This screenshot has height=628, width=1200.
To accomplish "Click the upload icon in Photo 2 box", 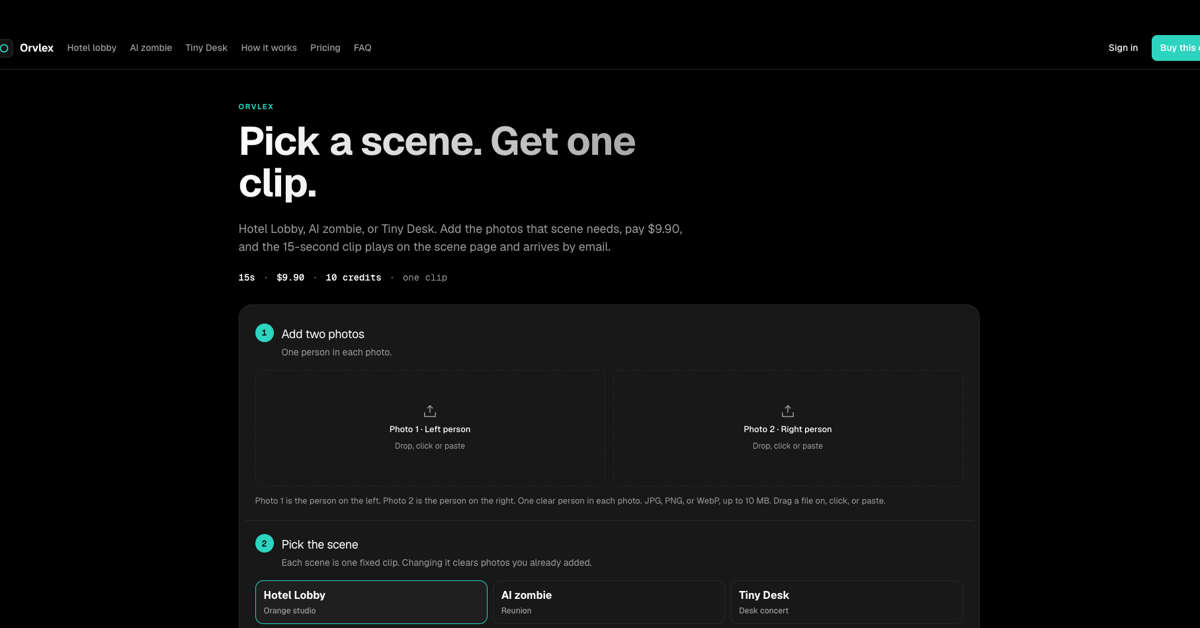I will [788, 411].
